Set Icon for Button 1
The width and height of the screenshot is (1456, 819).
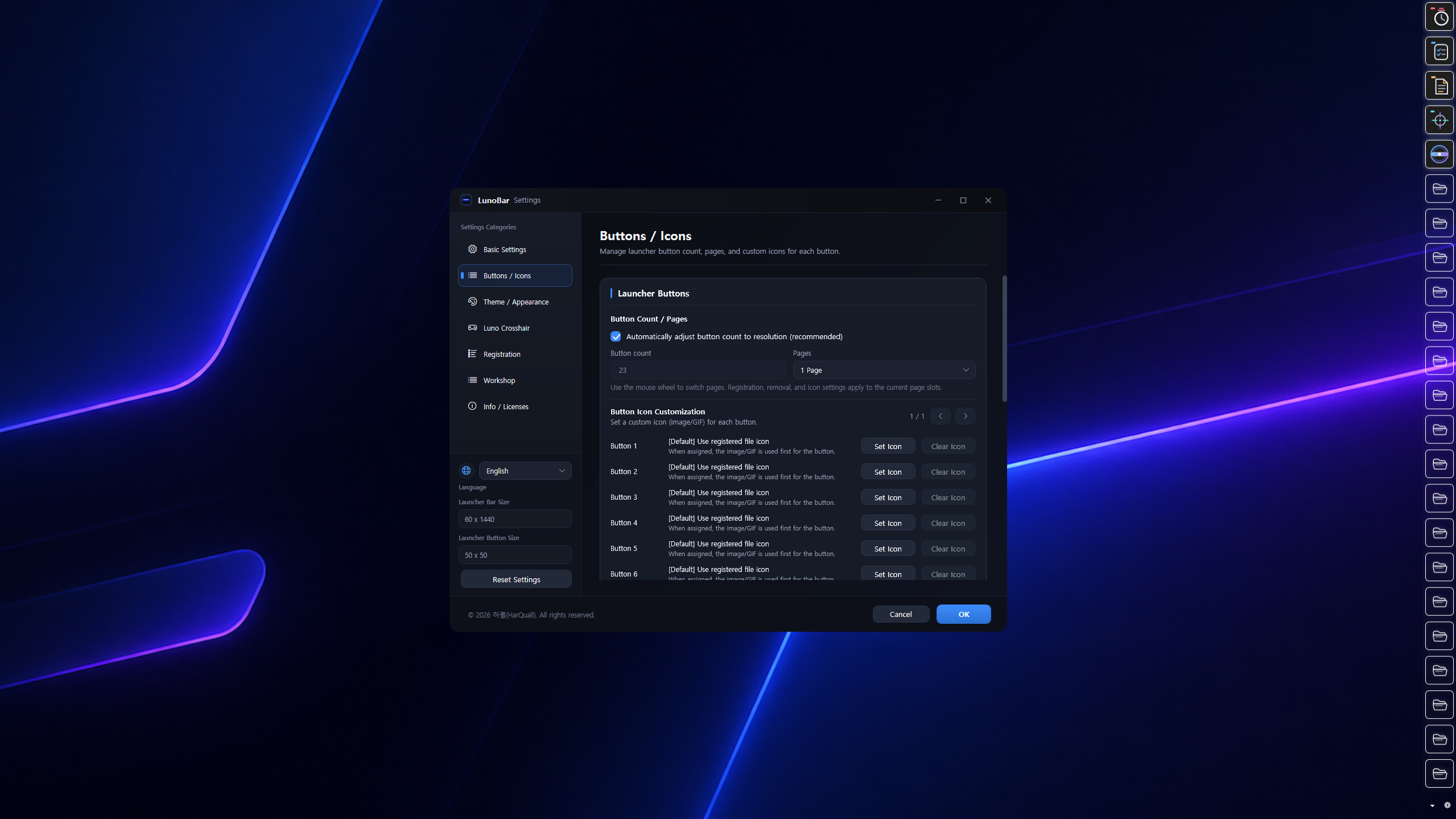click(888, 446)
